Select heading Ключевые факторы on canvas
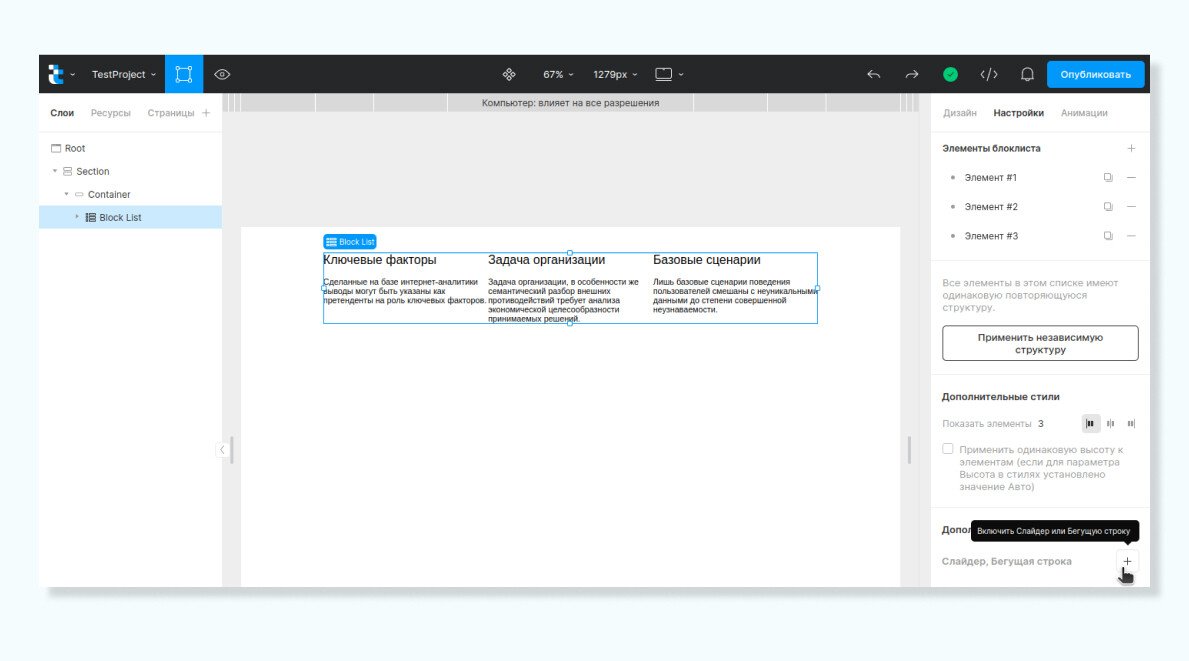Screen dimensions: 1189x661 380,260
